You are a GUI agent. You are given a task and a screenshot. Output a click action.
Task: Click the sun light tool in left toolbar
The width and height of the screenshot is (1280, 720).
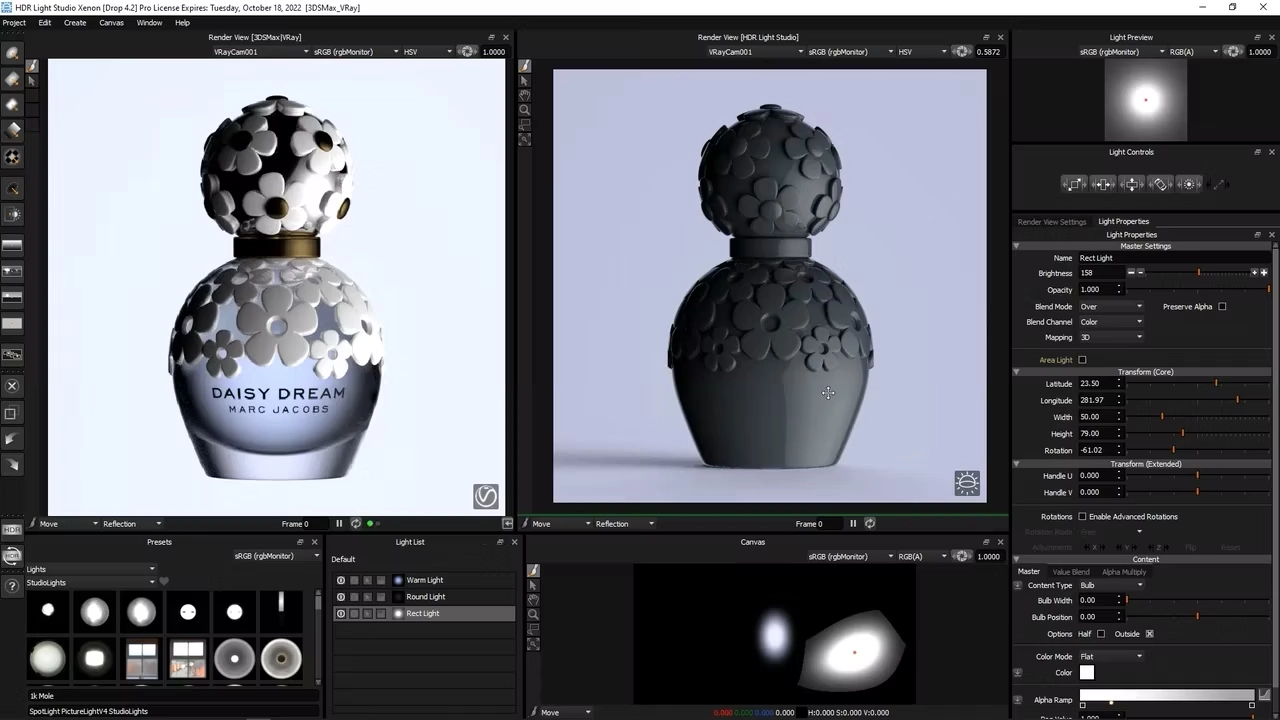tap(12, 214)
